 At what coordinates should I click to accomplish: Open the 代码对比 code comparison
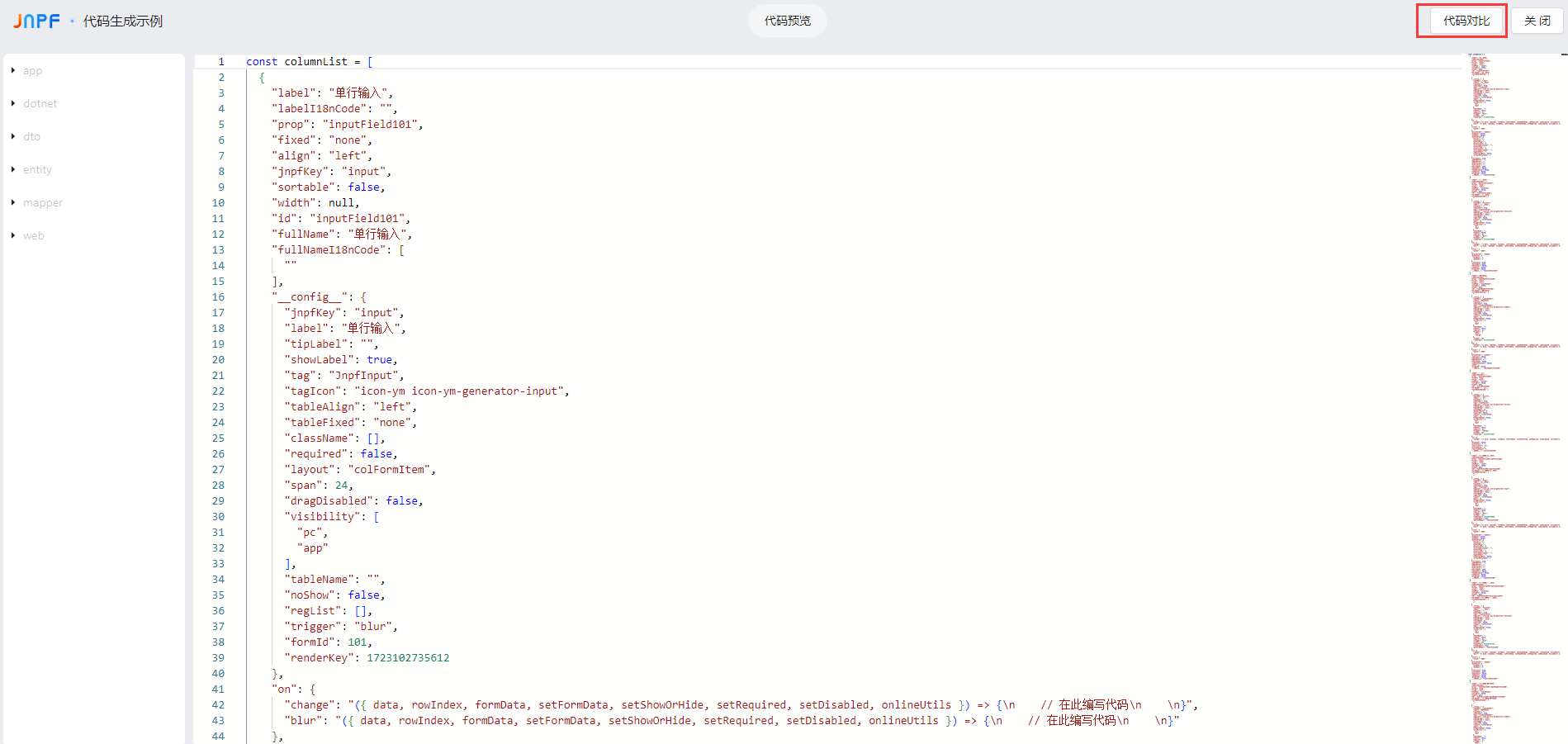pyautogui.click(x=1466, y=21)
